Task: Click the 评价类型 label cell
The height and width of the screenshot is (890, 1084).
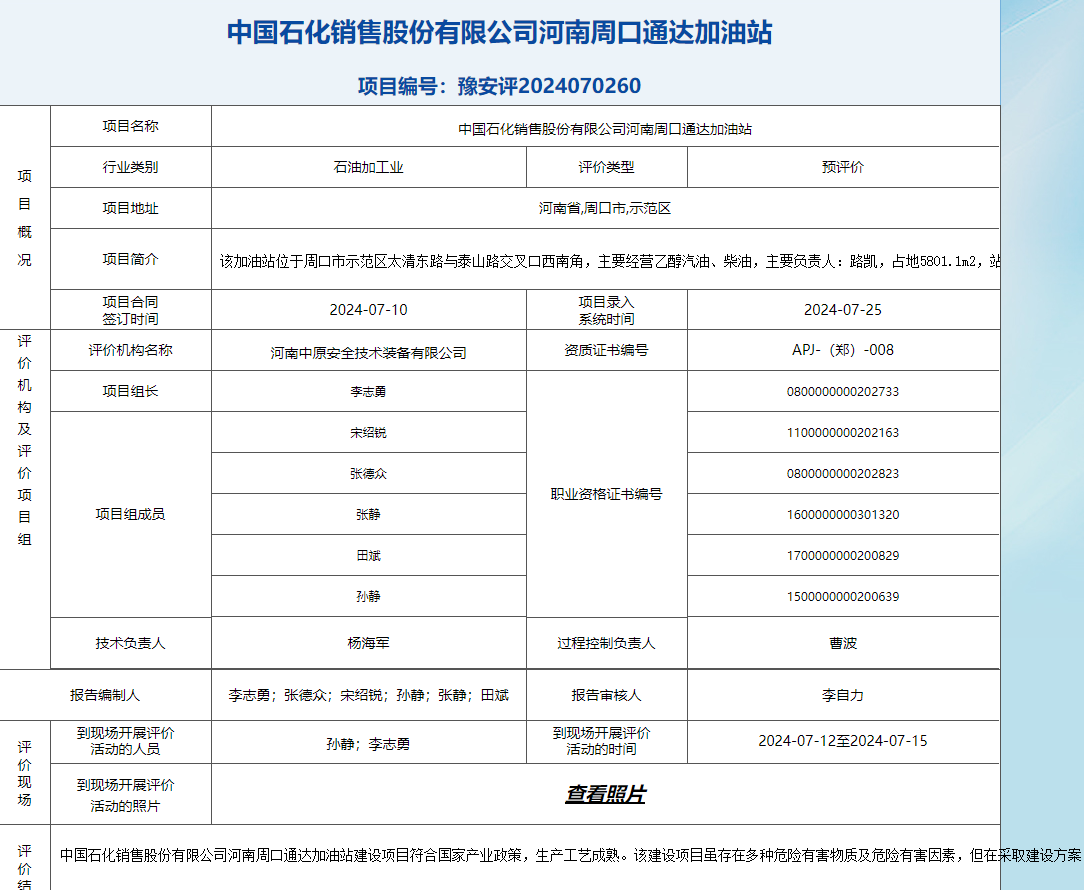Action: [606, 167]
